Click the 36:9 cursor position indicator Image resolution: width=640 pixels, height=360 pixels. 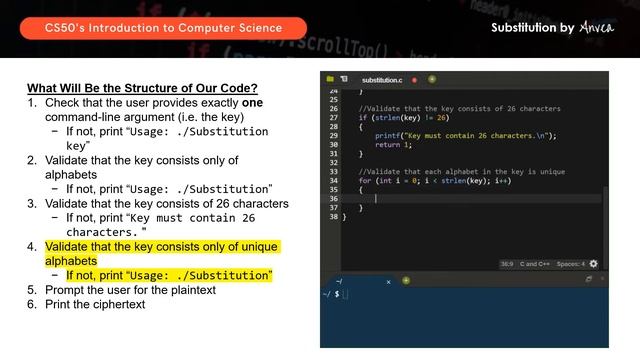point(507,264)
